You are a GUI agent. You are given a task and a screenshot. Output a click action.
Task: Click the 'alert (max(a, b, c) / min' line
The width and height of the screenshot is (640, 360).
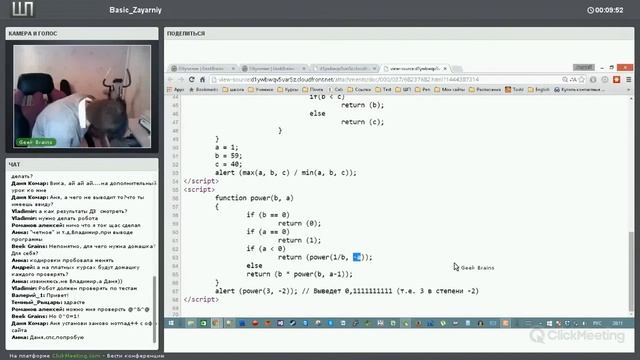point(286,173)
